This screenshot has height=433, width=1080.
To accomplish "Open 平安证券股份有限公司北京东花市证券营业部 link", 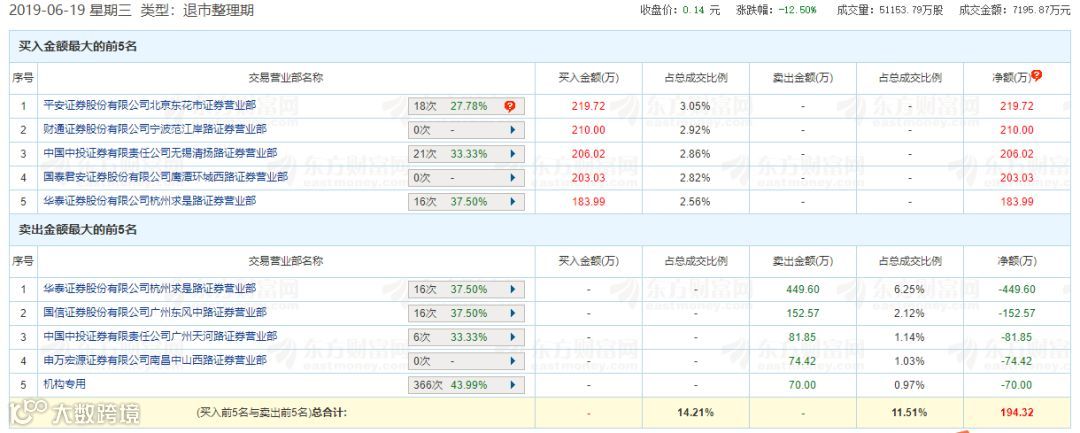I will tap(149, 105).
